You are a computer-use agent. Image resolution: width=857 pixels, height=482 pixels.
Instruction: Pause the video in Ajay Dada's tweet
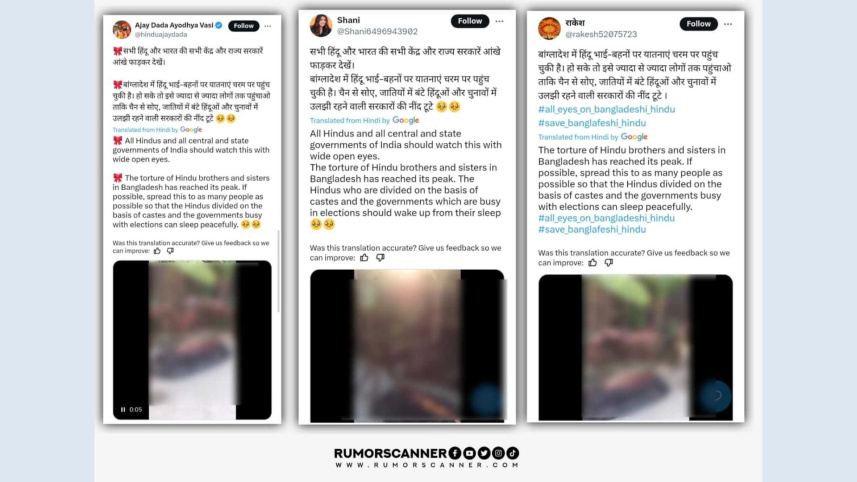pyautogui.click(x=123, y=409)
